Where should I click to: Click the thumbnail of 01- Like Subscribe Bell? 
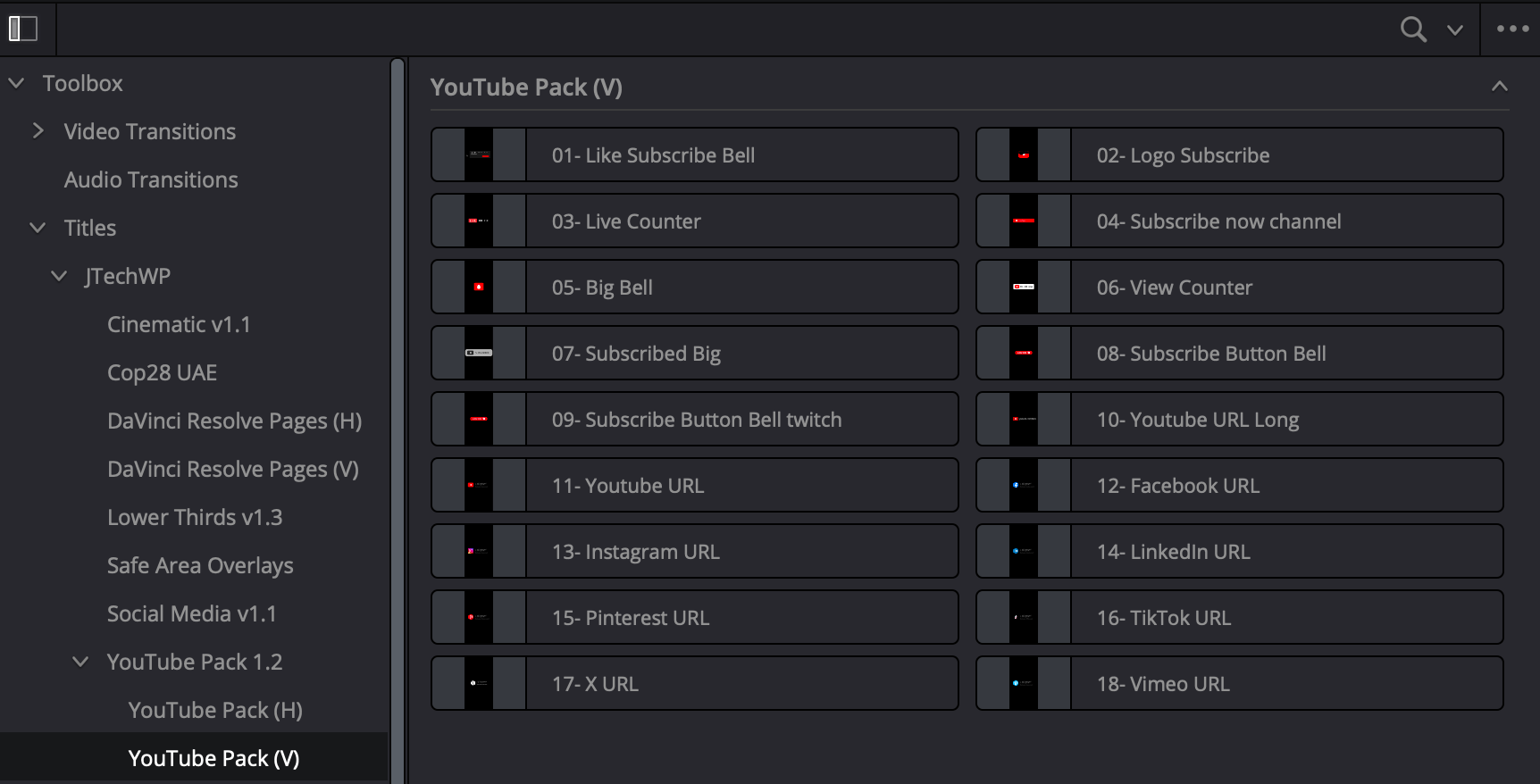(478, 154)
